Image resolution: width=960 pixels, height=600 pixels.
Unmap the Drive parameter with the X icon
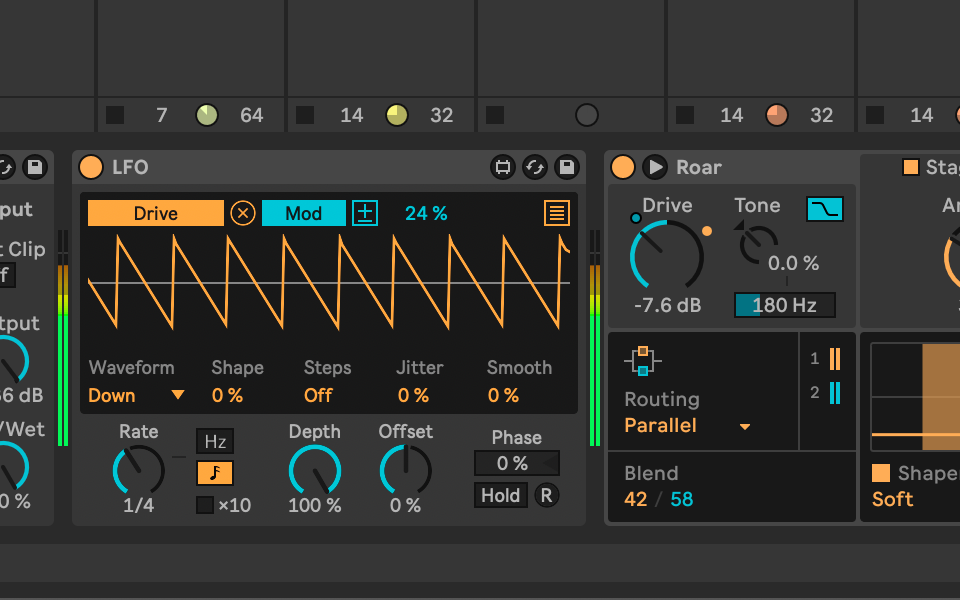tap(242, 213)
